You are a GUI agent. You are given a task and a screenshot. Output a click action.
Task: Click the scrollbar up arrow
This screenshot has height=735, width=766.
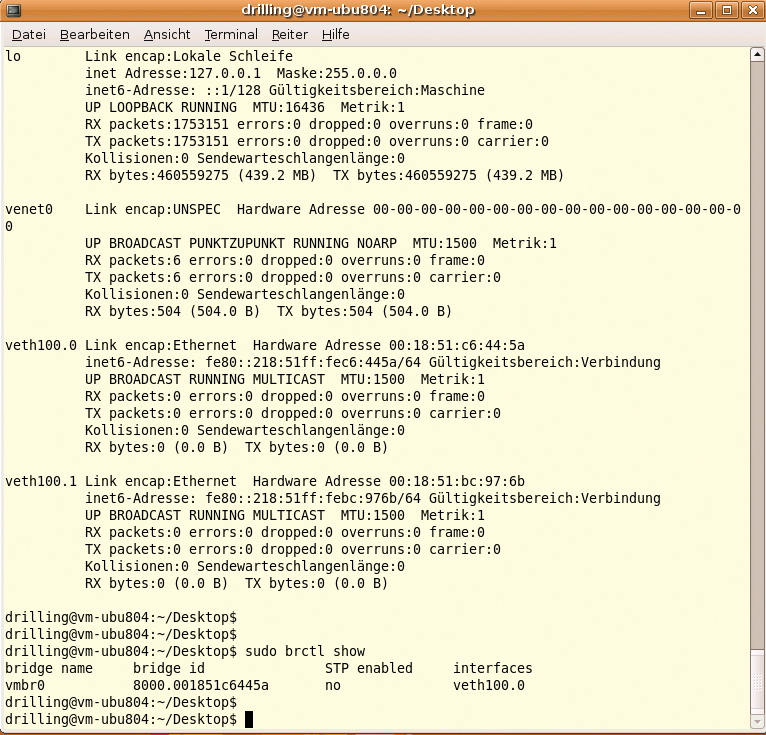[x=757, y=54]
